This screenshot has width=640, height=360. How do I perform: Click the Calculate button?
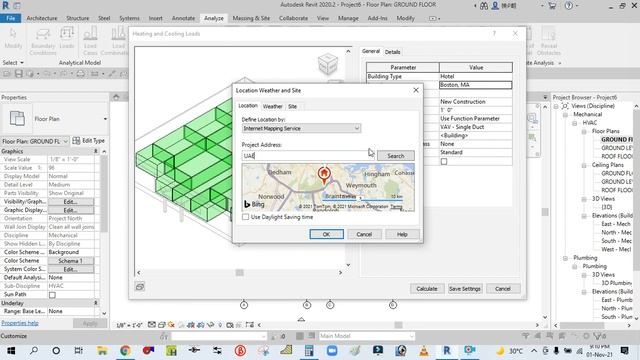(427, 289)
